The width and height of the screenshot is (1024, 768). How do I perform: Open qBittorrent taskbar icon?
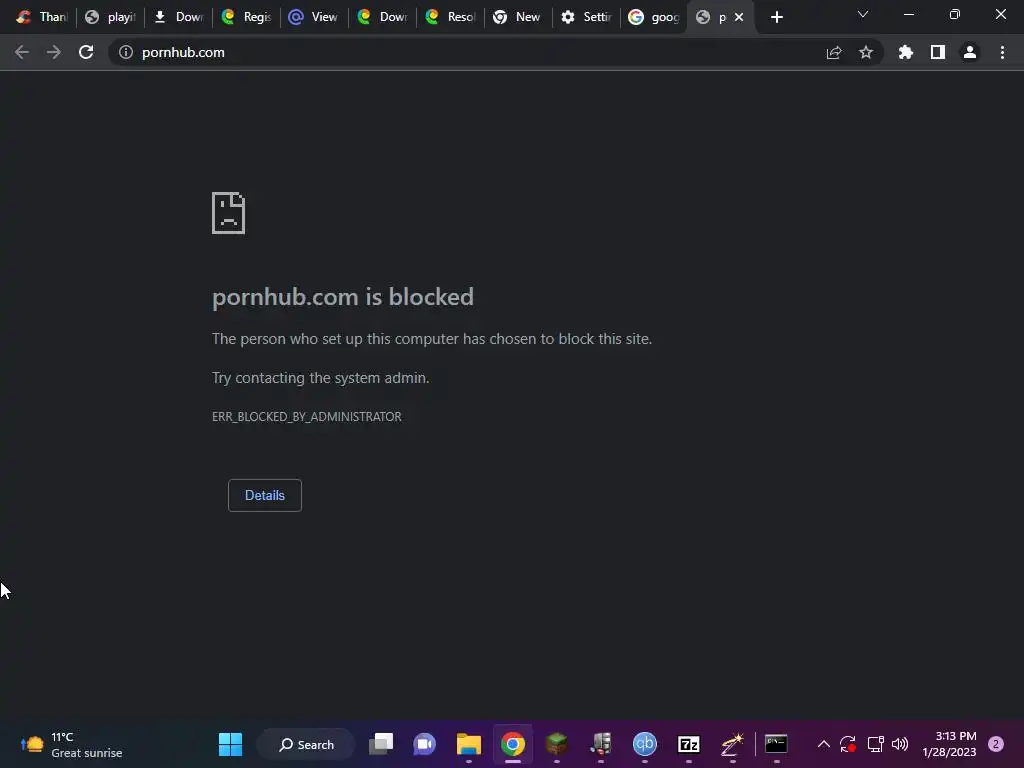(x=645, y=744)
